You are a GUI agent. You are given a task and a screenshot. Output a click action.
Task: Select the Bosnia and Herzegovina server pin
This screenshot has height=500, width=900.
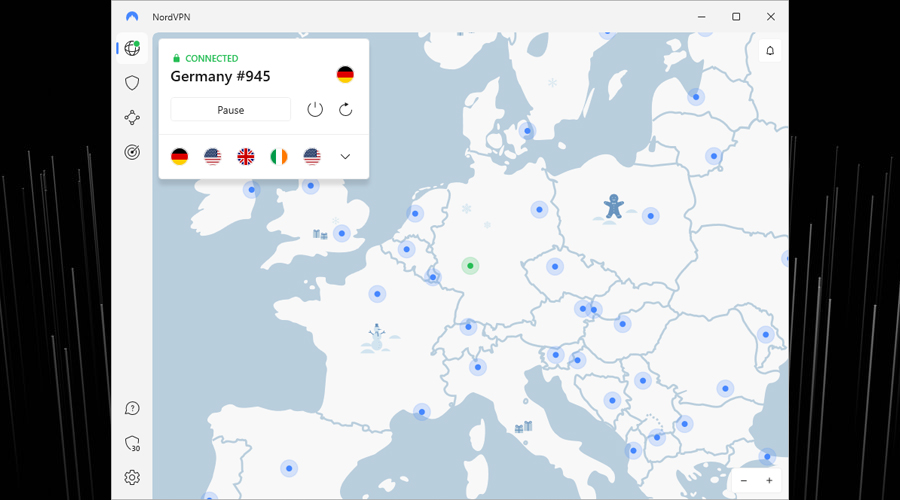[x=612, y=400]
